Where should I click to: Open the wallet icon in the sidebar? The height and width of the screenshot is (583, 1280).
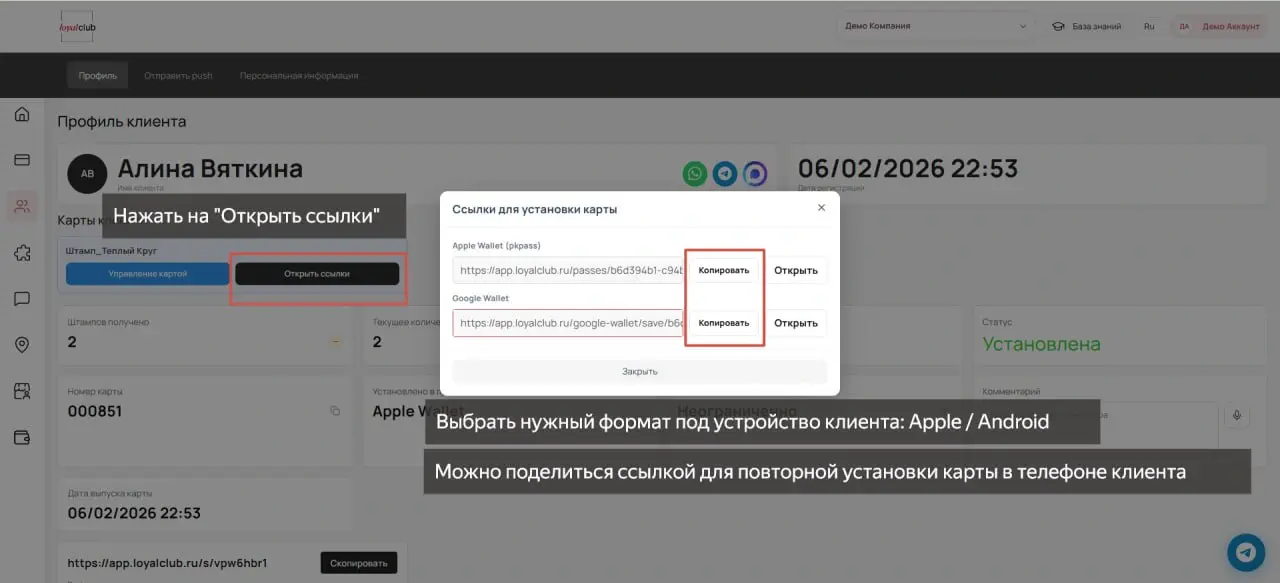22,437
